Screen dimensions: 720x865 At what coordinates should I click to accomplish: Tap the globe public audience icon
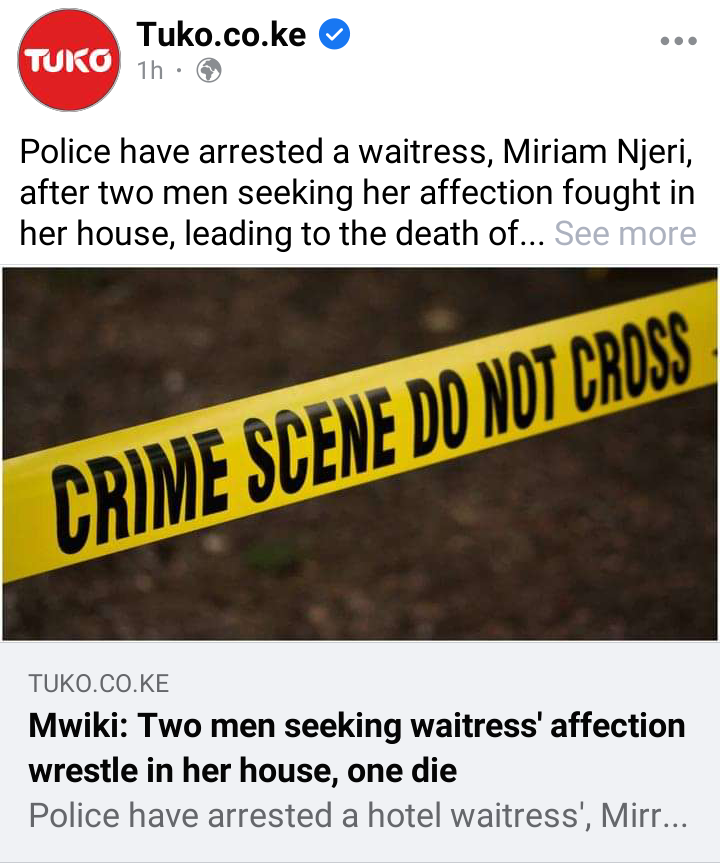(209, 71)
